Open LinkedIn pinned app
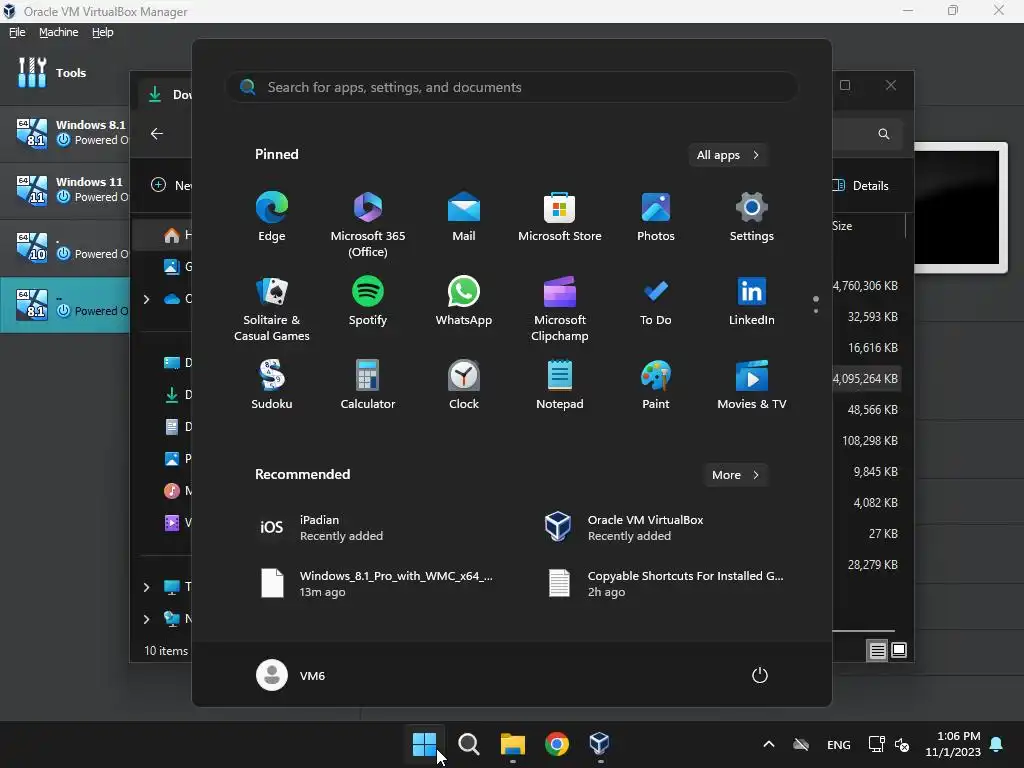The height and width of the screenshot is (768, 1024). click(752, 301)
